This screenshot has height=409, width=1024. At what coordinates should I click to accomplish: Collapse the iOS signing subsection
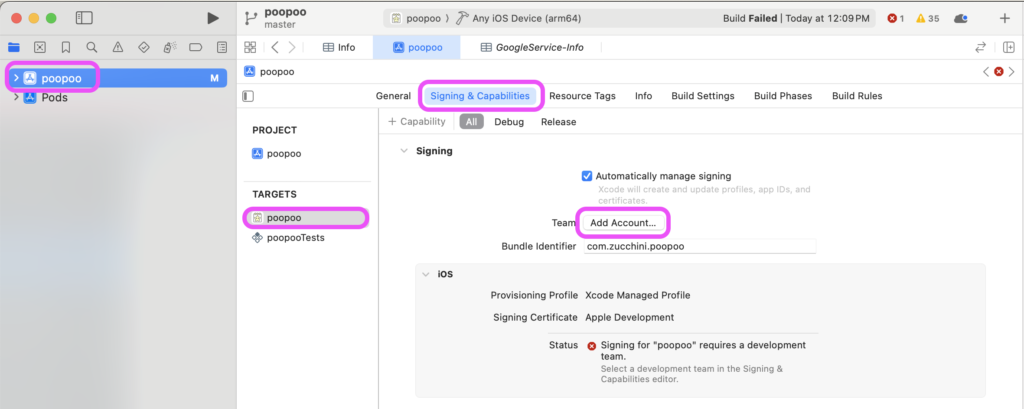click(425, 274)
